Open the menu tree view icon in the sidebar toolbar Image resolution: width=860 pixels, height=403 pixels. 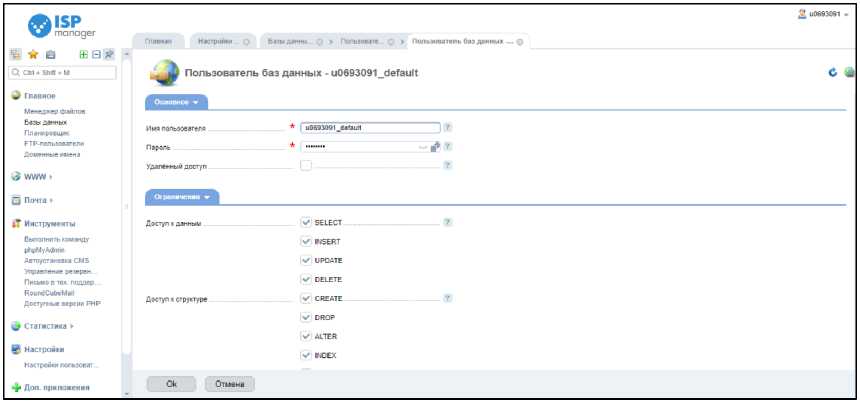[16, 54]
